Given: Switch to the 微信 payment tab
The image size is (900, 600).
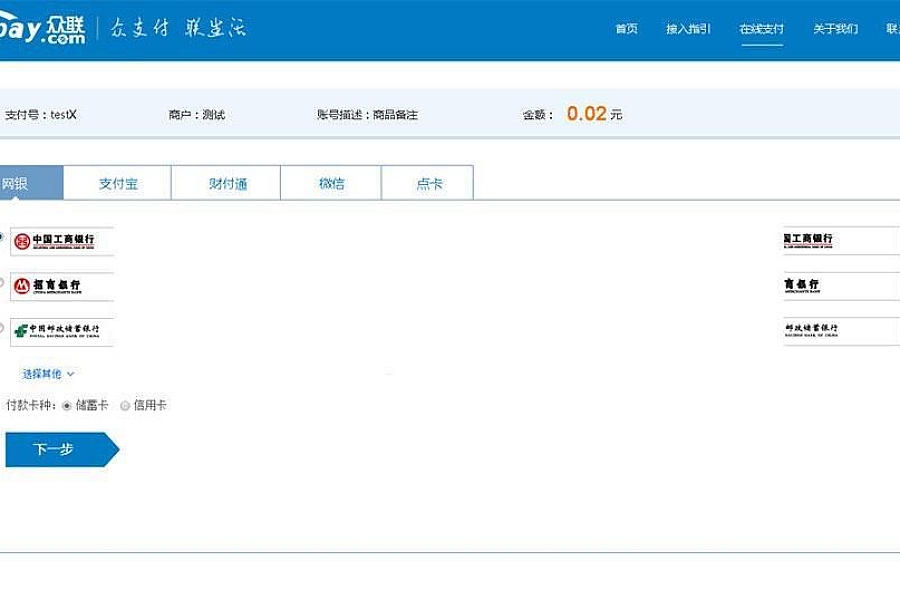Looking at the screenshot, I should pyautogui.click(x=331, y=183).
